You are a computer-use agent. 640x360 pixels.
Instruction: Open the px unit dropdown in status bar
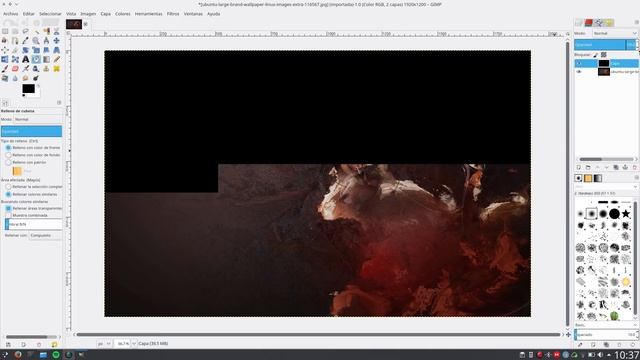point(104,344)
